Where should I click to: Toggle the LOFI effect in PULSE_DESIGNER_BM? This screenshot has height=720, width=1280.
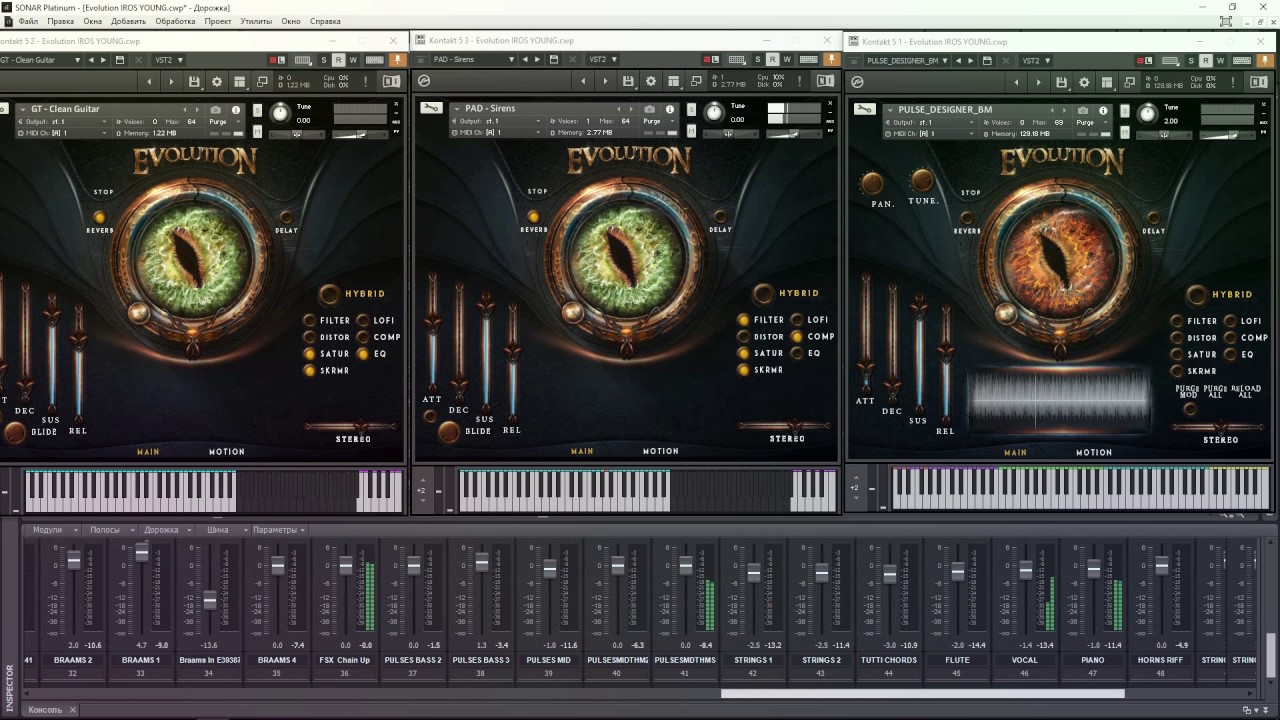[x=1229, y=321]
